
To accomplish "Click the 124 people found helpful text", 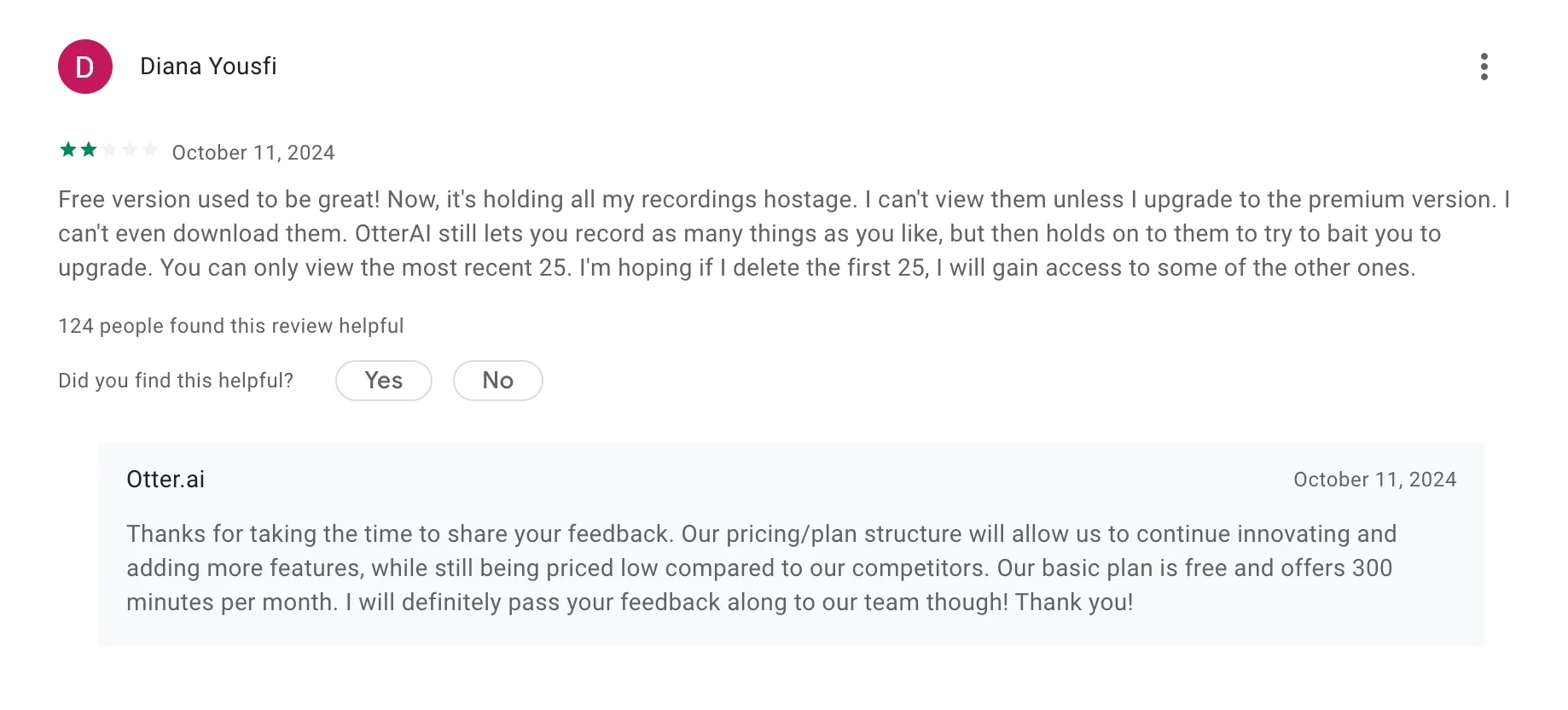I will 231,326.
